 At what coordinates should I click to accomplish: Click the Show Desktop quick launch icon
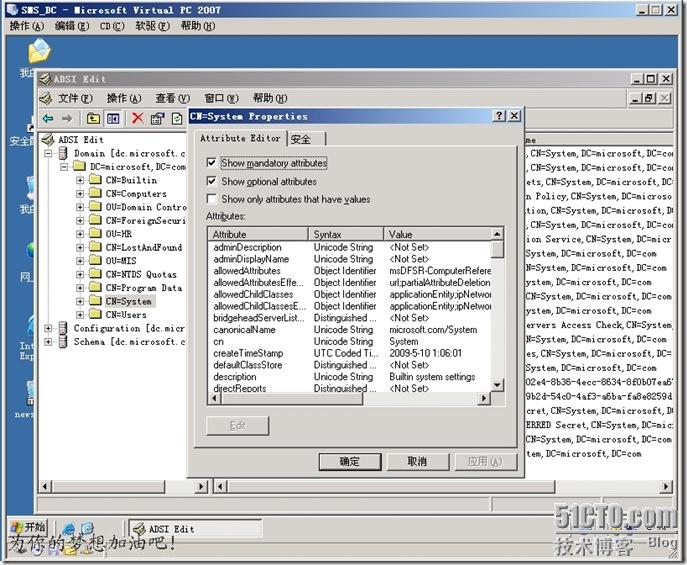[88, 529]
